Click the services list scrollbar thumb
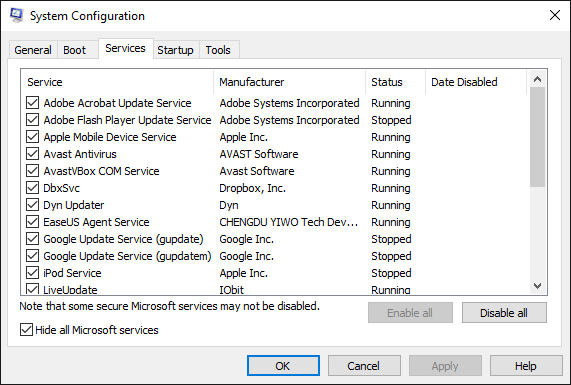 tap(537, 137)
